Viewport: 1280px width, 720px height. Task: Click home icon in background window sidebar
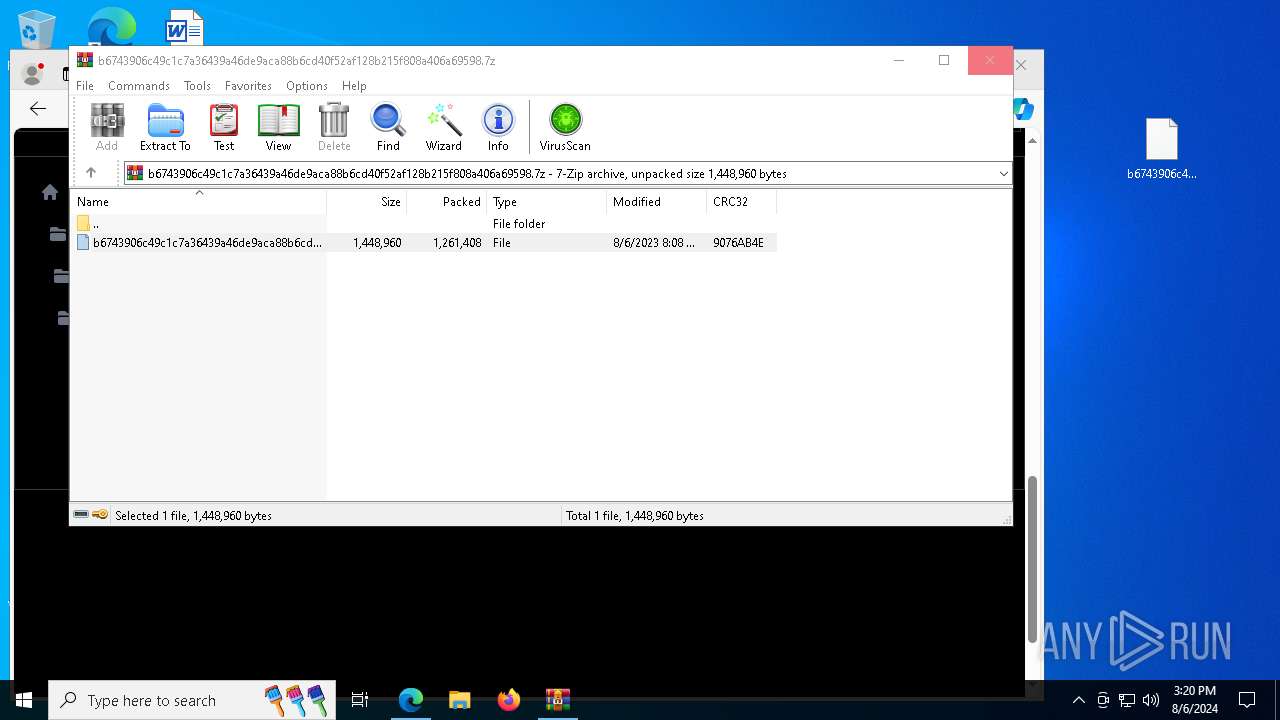tap(50, 192)
